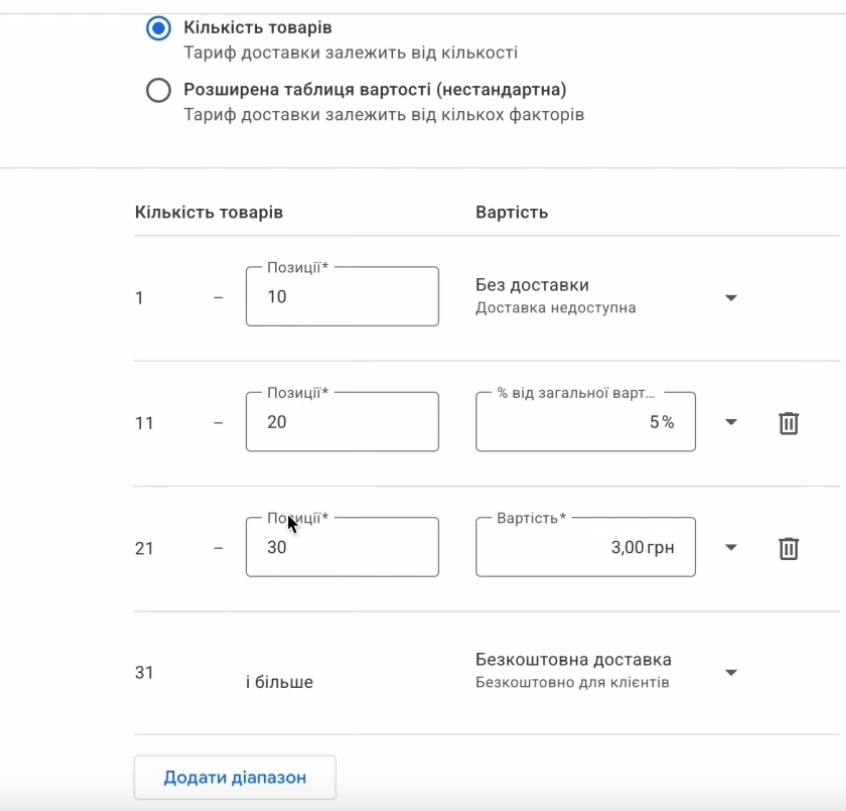Focus the 'Позиції' field containing 10
846x811 pixels.
point(342,297)
